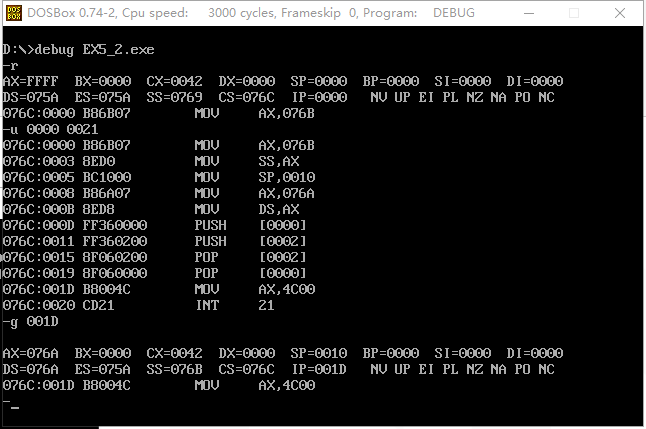The image size is (646, 429).
Task: Click the '-u 0000 0021' command
Action: click(x=50, y=129)
